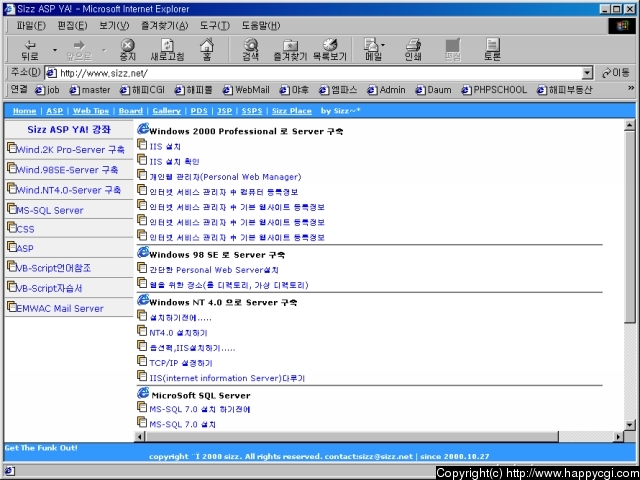640x480 pixels.
Task: Click the Home link in page navigation
Action: [24, 111]
